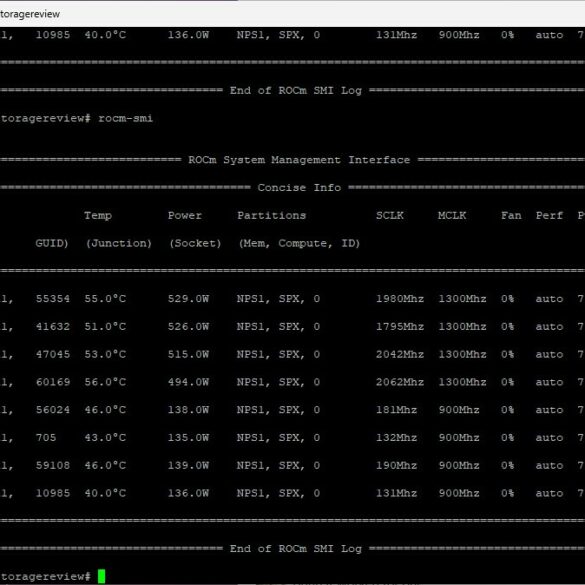Click GUID value 60169

click(53, 382)
